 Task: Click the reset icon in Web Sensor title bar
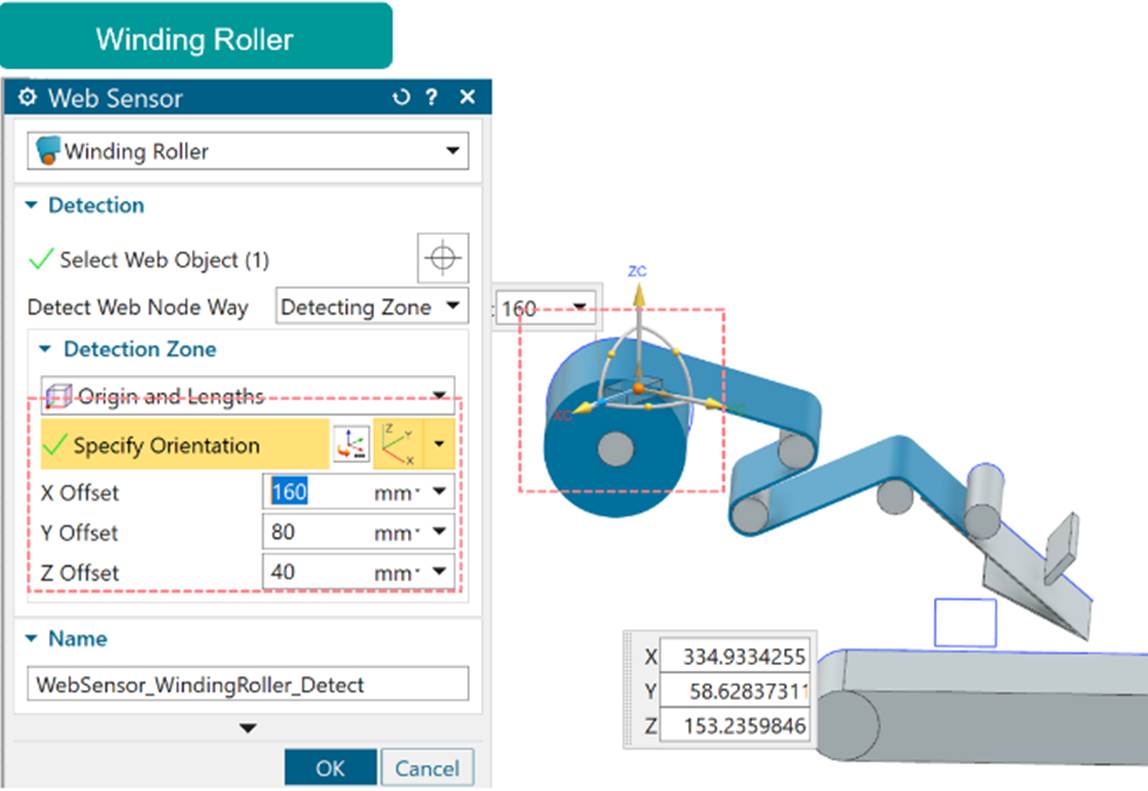pos(402,98)
